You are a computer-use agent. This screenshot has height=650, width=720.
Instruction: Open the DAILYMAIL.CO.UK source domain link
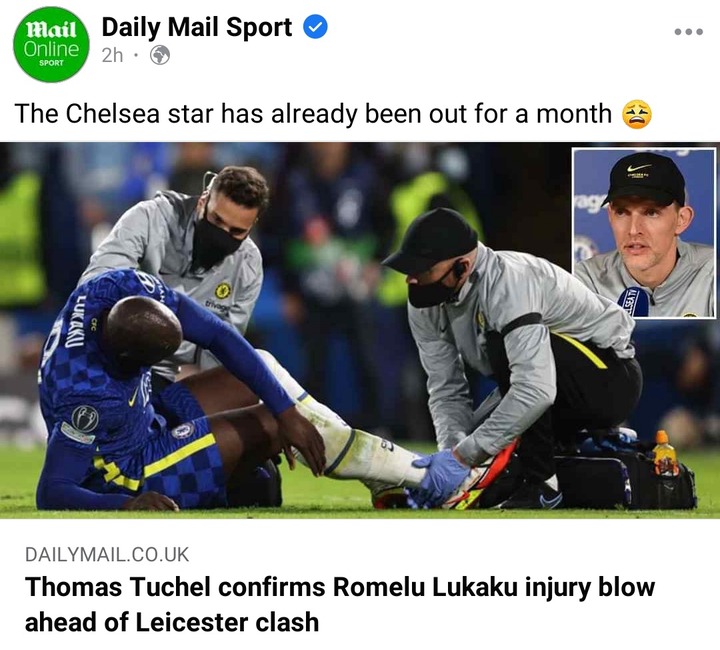107,555
